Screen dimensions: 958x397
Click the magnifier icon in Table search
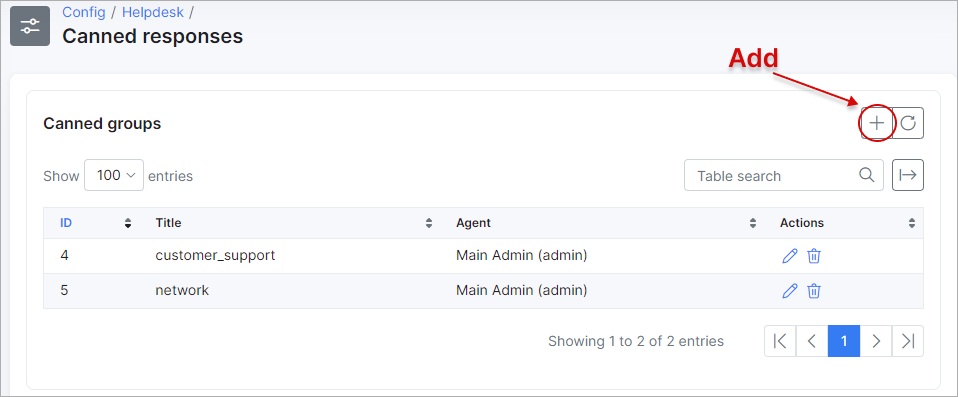tap(866, 175)
